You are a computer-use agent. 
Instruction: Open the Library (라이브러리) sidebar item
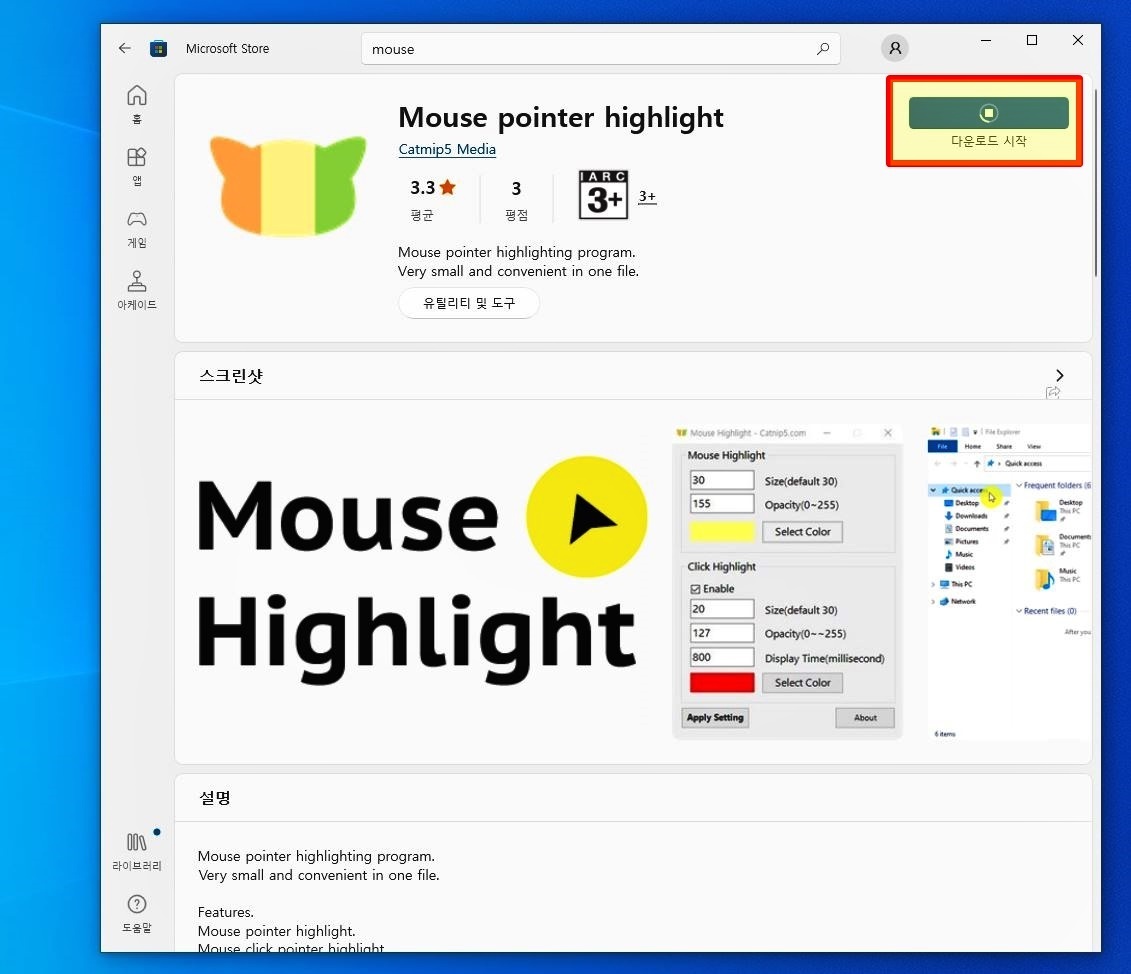[x=136, y=851]
